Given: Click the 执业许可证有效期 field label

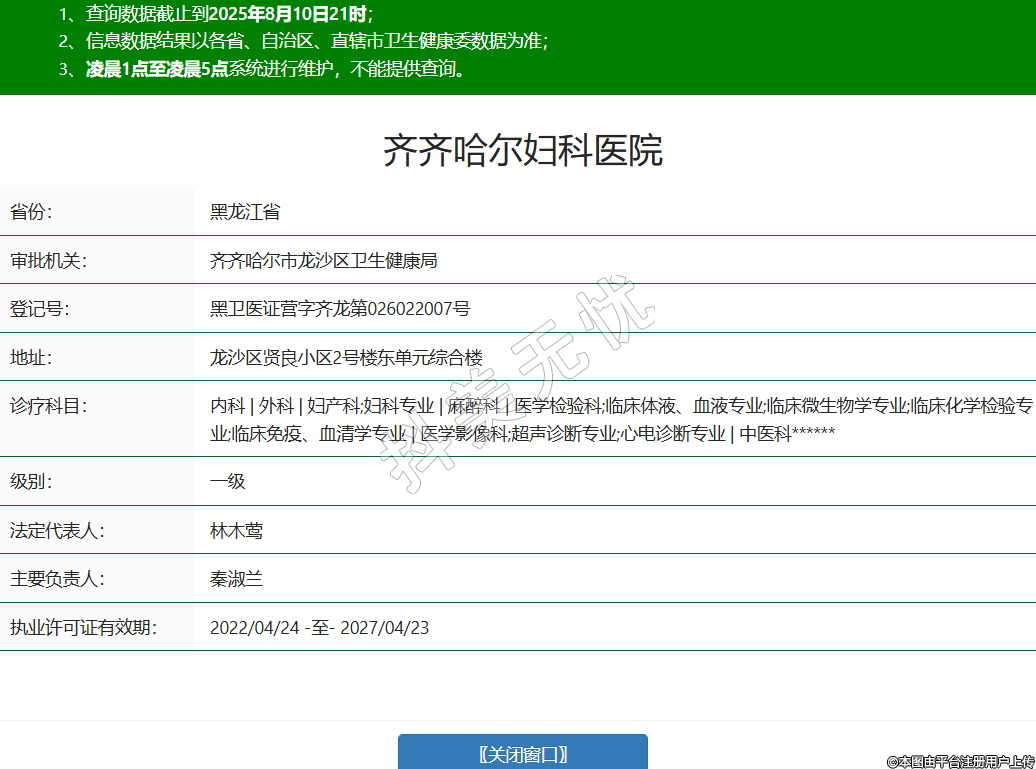Looking at the screenshot, I should tap(84, 628).
